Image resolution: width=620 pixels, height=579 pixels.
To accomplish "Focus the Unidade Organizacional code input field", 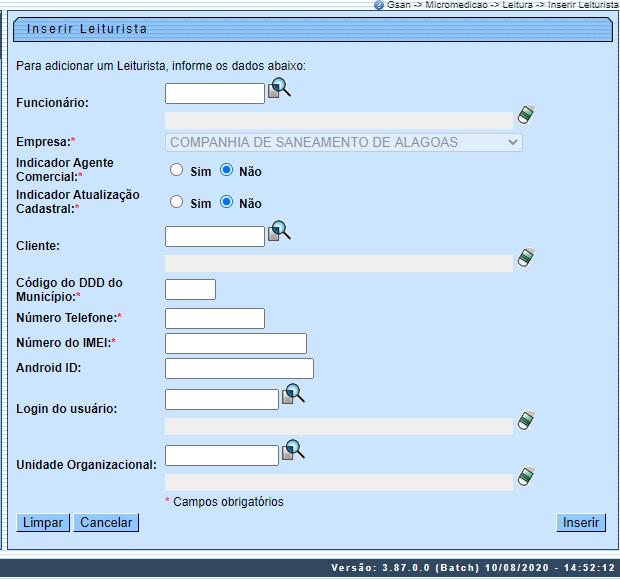I will 222,456.
